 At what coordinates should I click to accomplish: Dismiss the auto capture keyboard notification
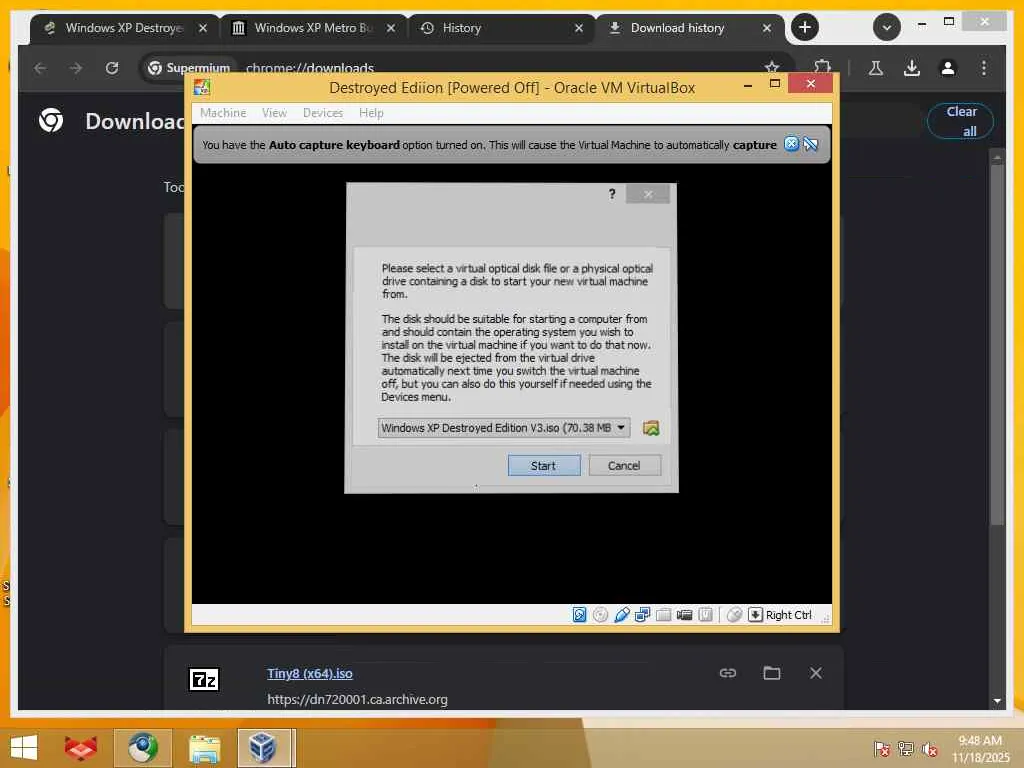pyautogui.click(x=791, y=144)
